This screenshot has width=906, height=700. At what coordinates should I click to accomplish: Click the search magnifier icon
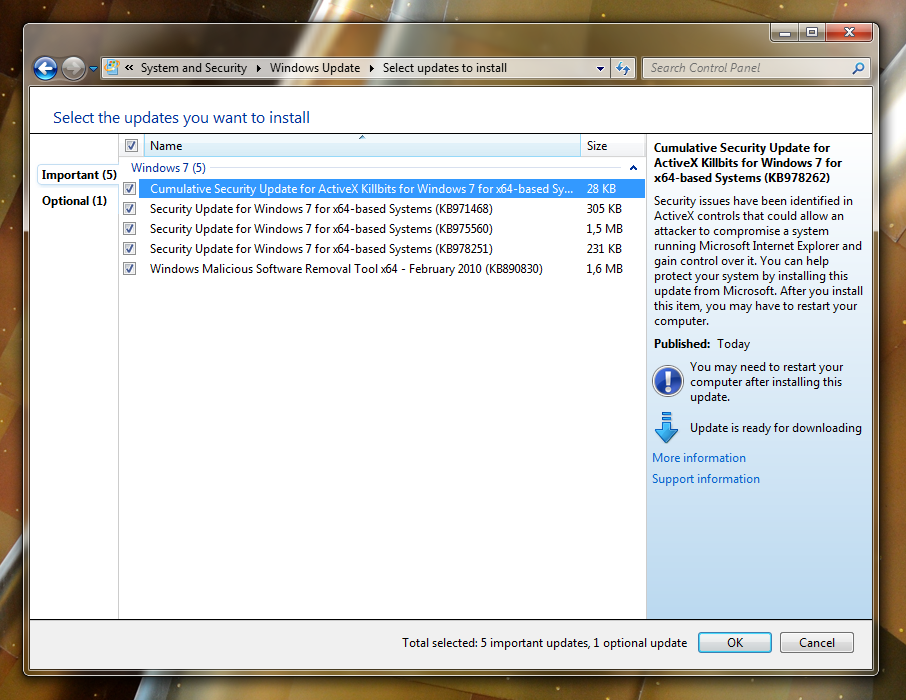(x=858, y=68)
